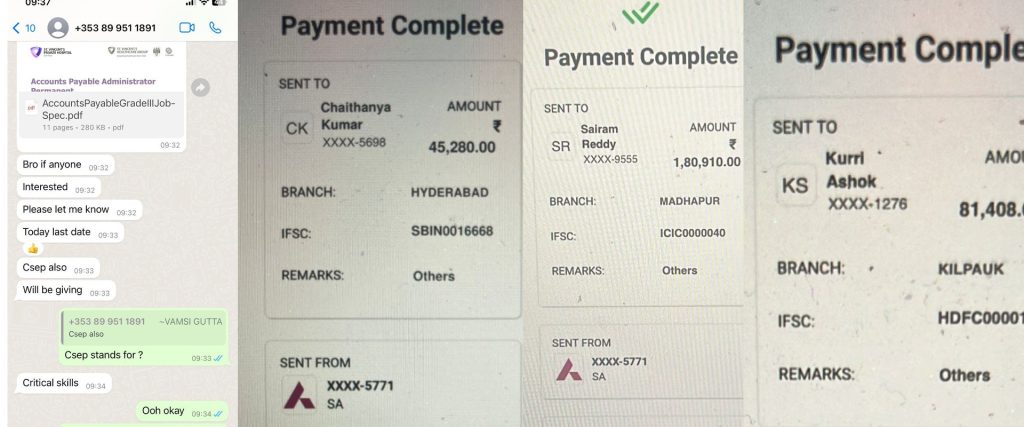Click the Chaithanya Kumar recipient name
This screenshot has height=427, width=1024.
[355, 116]
